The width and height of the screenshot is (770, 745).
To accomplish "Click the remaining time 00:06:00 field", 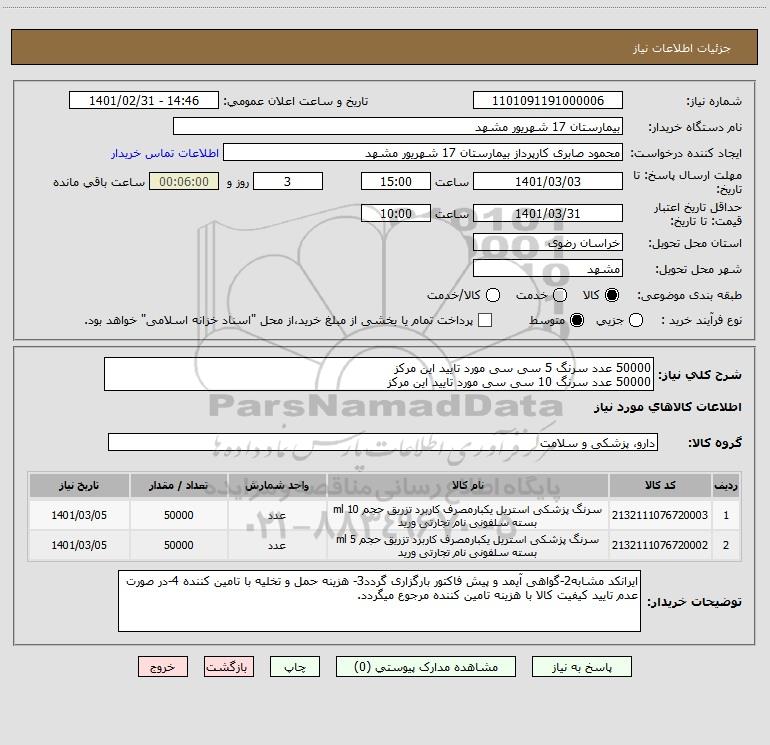I will tap(184, 181).
